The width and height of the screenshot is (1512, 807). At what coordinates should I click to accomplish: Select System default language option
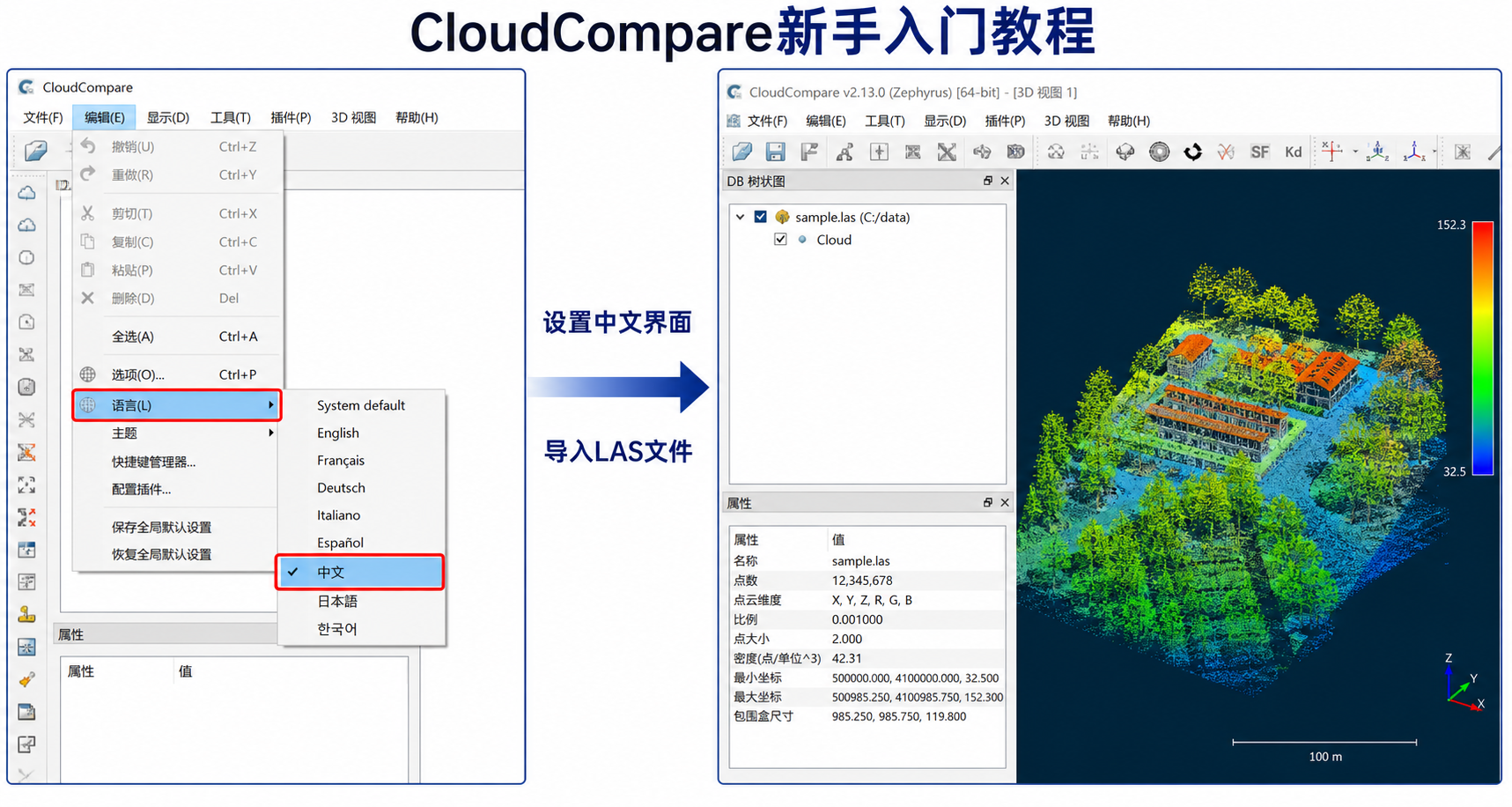coord(361,405)
